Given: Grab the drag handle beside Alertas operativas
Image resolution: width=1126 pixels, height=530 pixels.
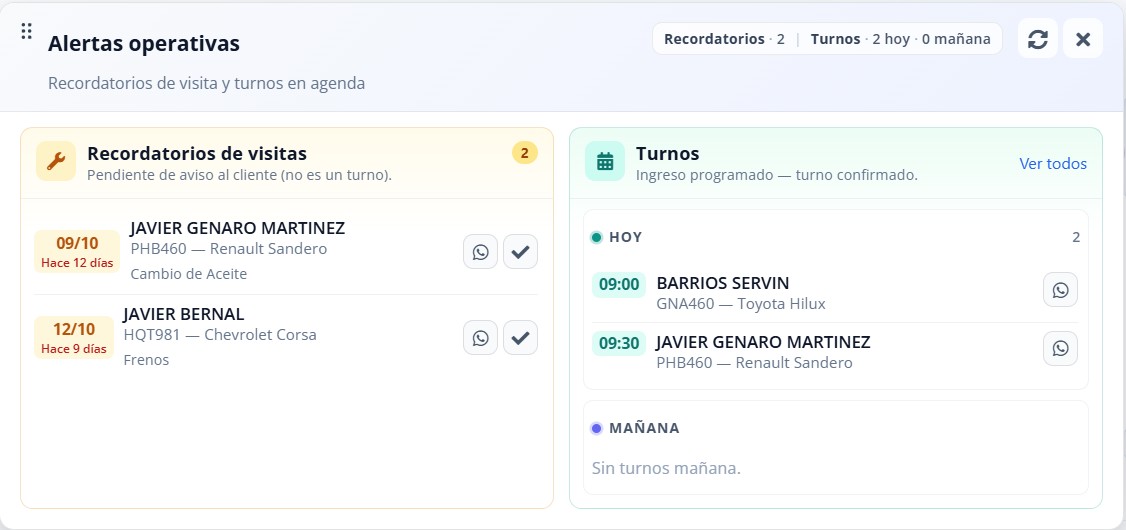Looking at the screenshot, I should pos(27,31).
